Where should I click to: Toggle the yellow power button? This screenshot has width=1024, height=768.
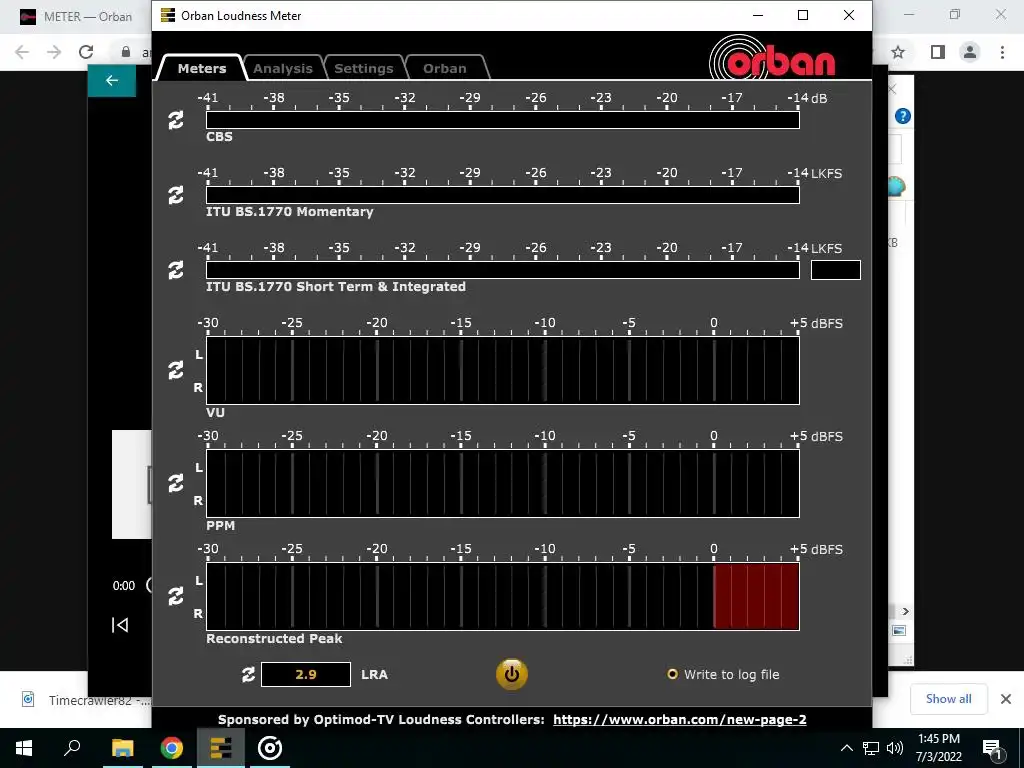(x=511, y=675)
